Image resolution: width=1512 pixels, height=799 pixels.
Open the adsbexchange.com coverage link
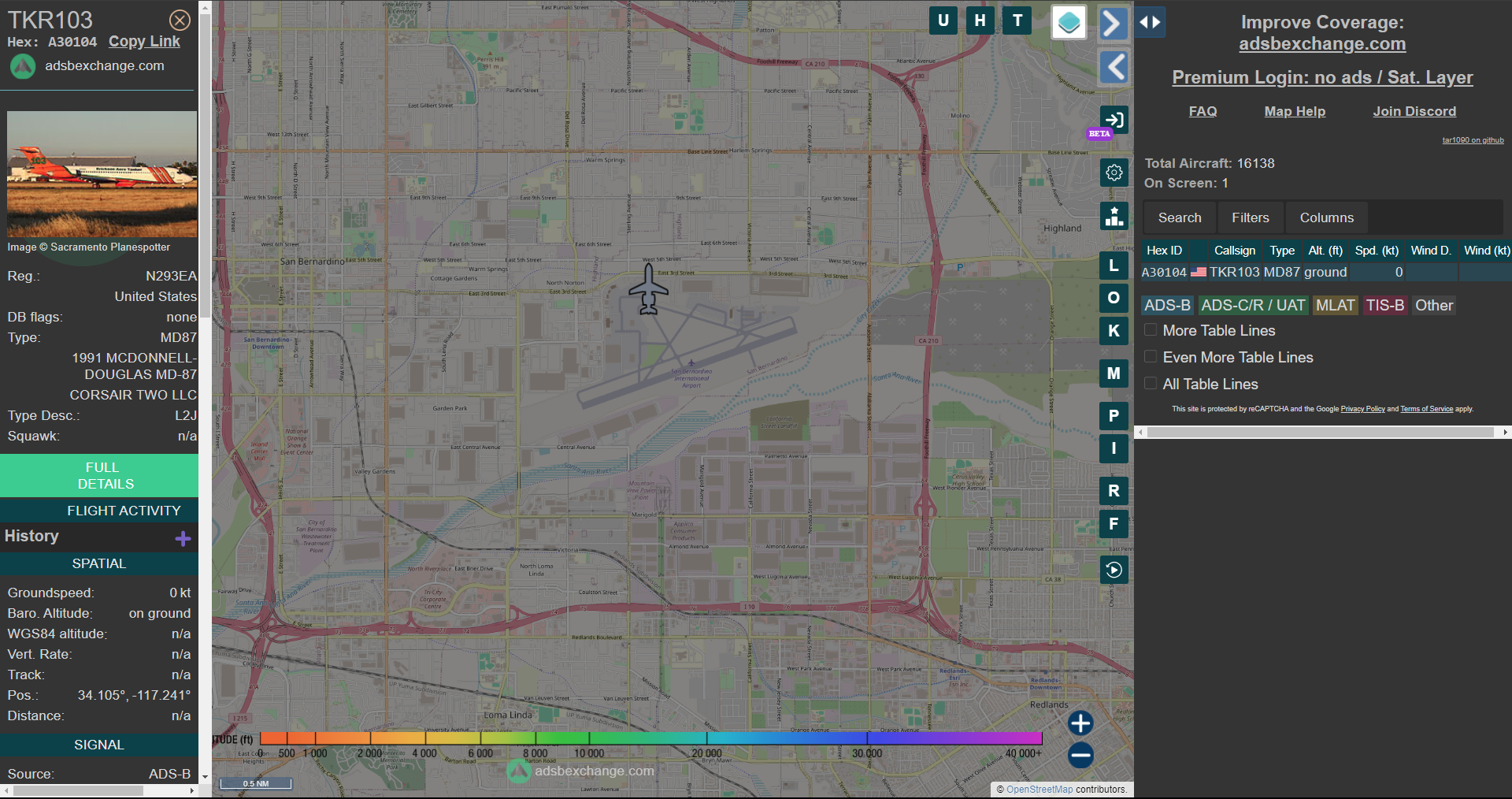(1322, 44)
